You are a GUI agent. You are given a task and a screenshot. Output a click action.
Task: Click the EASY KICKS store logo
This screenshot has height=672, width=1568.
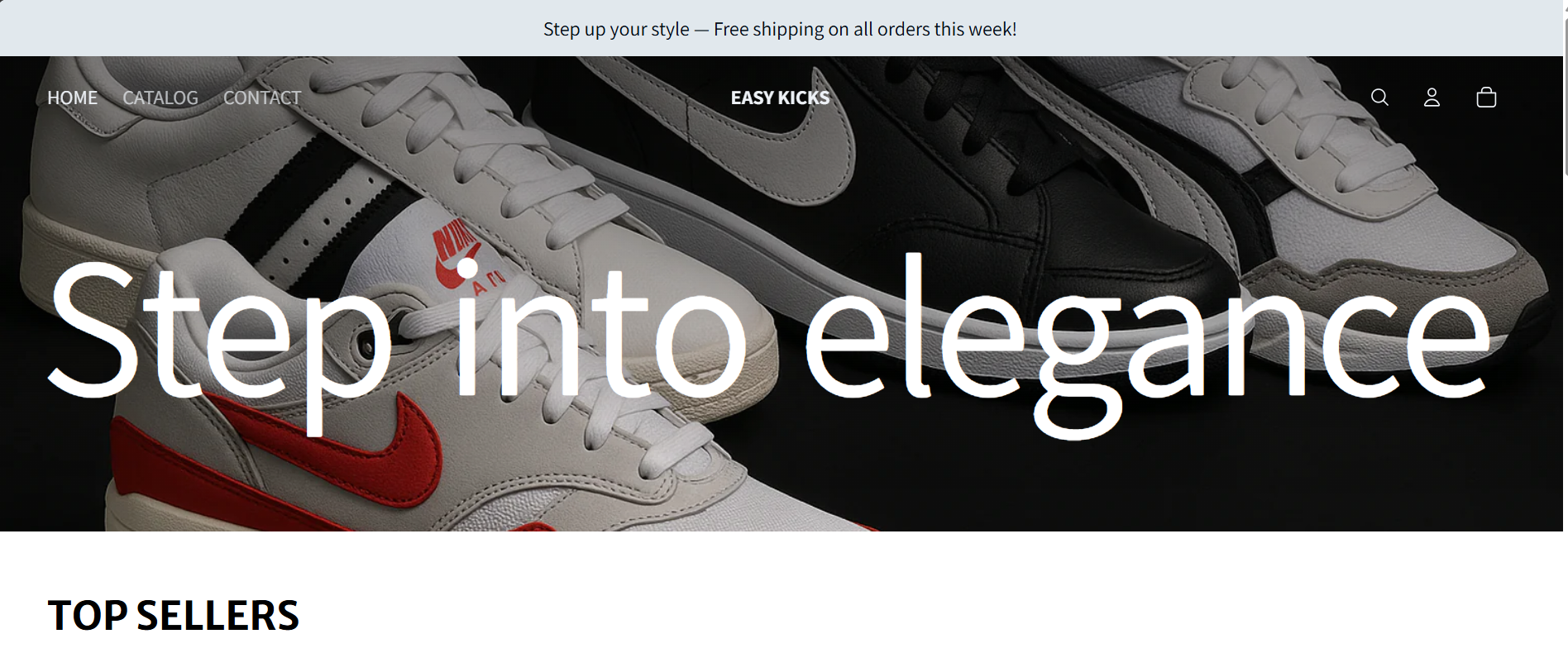pyautogui.click(x=780, y=98)
